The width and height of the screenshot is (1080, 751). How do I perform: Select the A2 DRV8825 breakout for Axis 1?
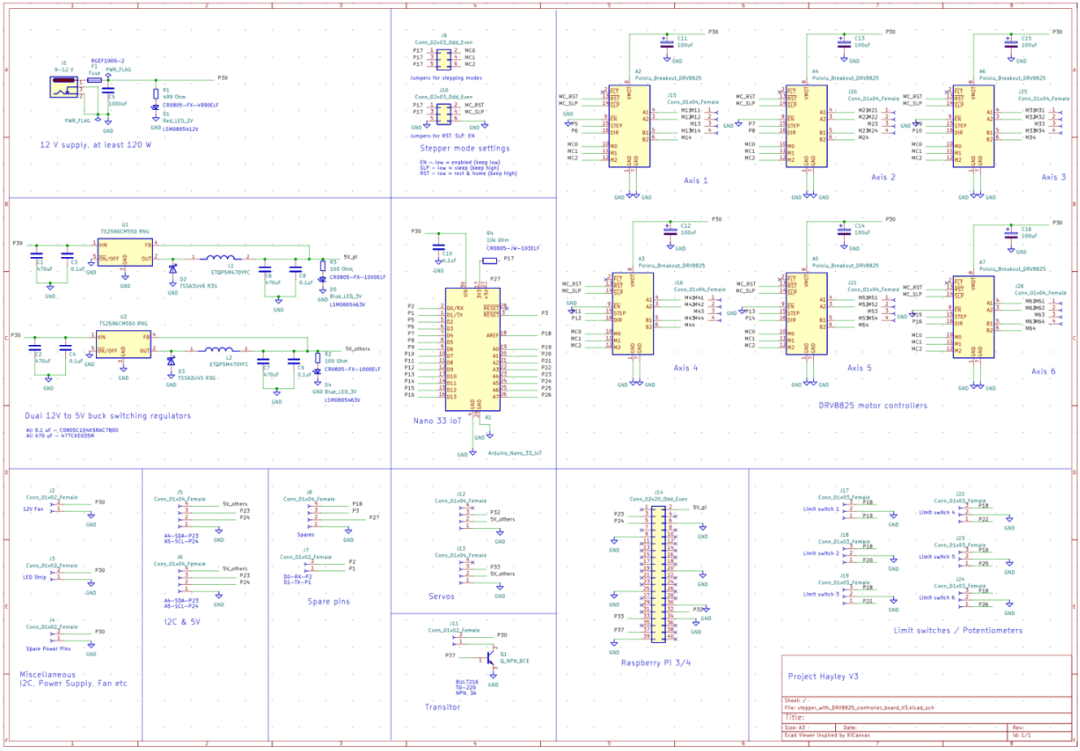click(630, 125)
